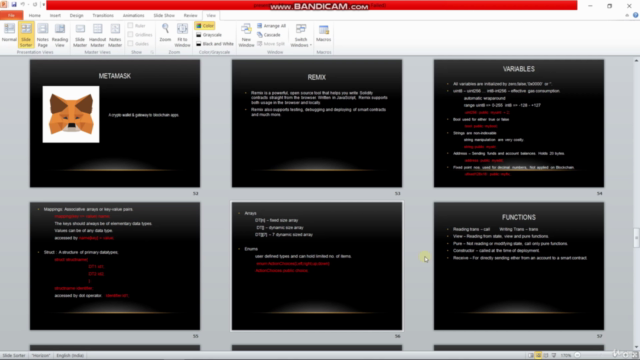The width and height of the screenshot is (640, 360).
Task: Open the File menu tab
Action: click(11, 16)
